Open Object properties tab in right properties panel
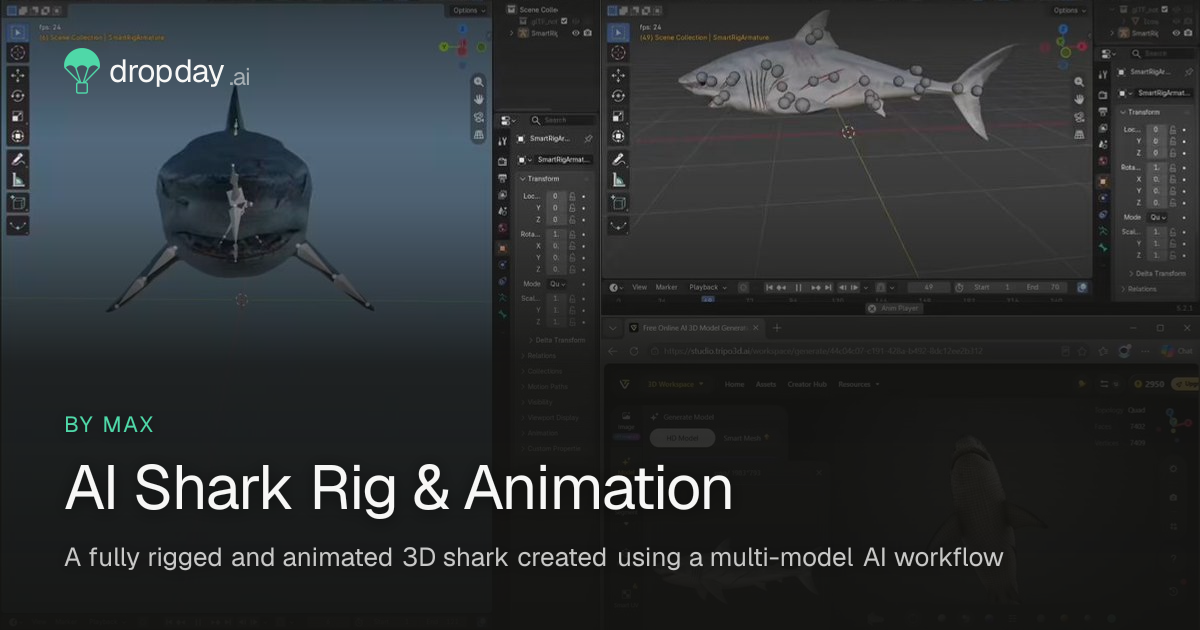Image resolution: width=1200 pixels, height=630 pixels. point(1103,181)
